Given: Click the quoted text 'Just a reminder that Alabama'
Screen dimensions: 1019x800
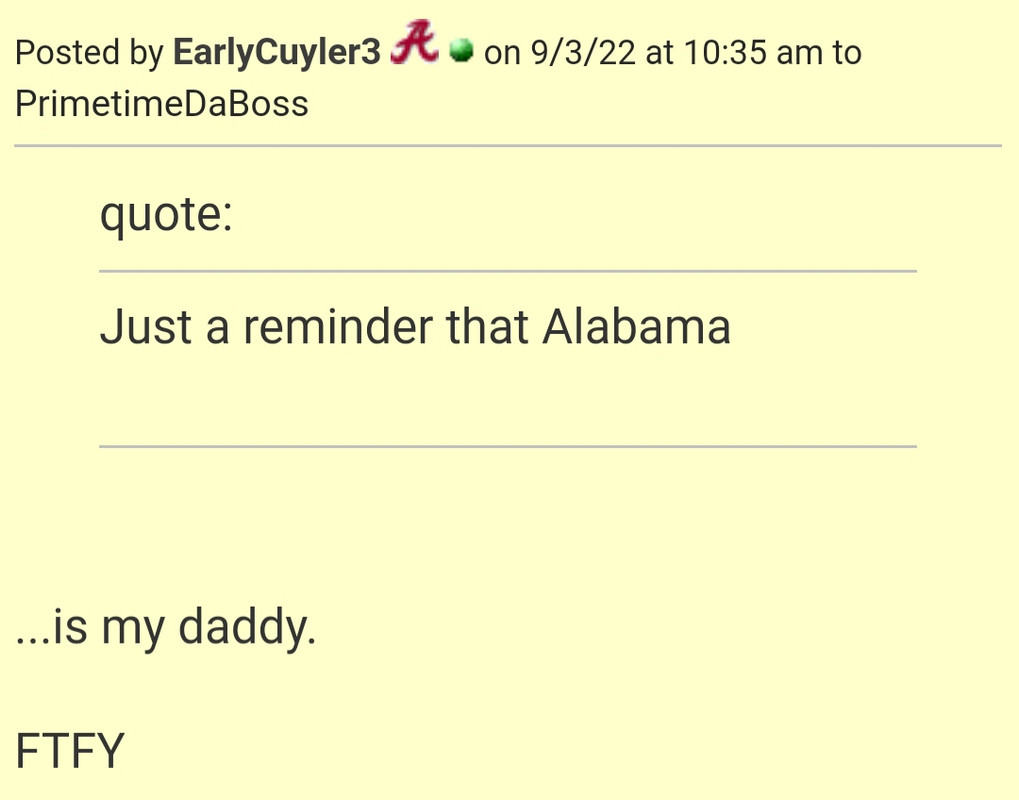Looking at the screenshot, I should pos(415,326).
